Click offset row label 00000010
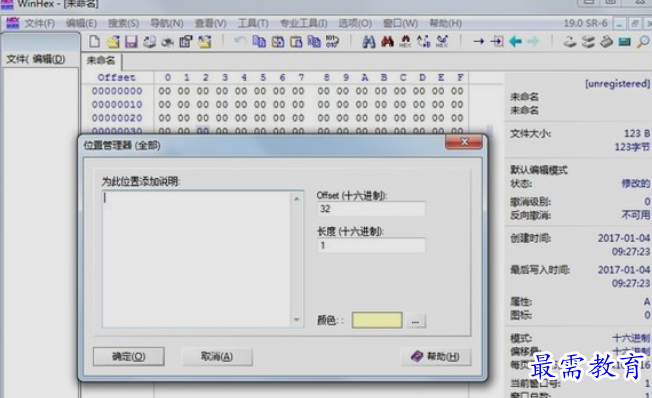Viewport: 652px width, 398px height. tap(117, 104)
